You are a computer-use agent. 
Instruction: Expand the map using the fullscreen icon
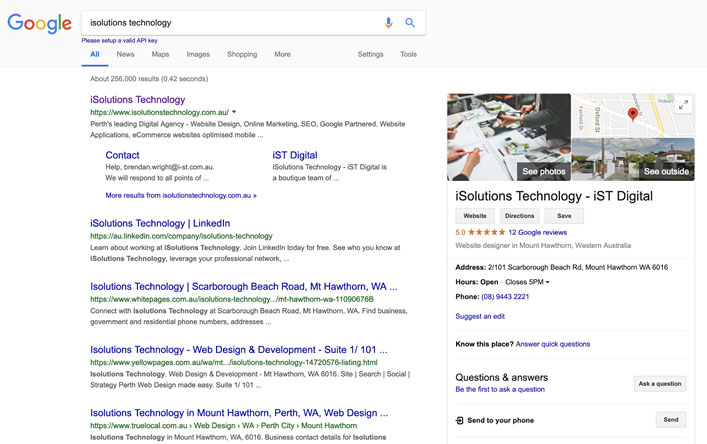(x=683, y=105)
